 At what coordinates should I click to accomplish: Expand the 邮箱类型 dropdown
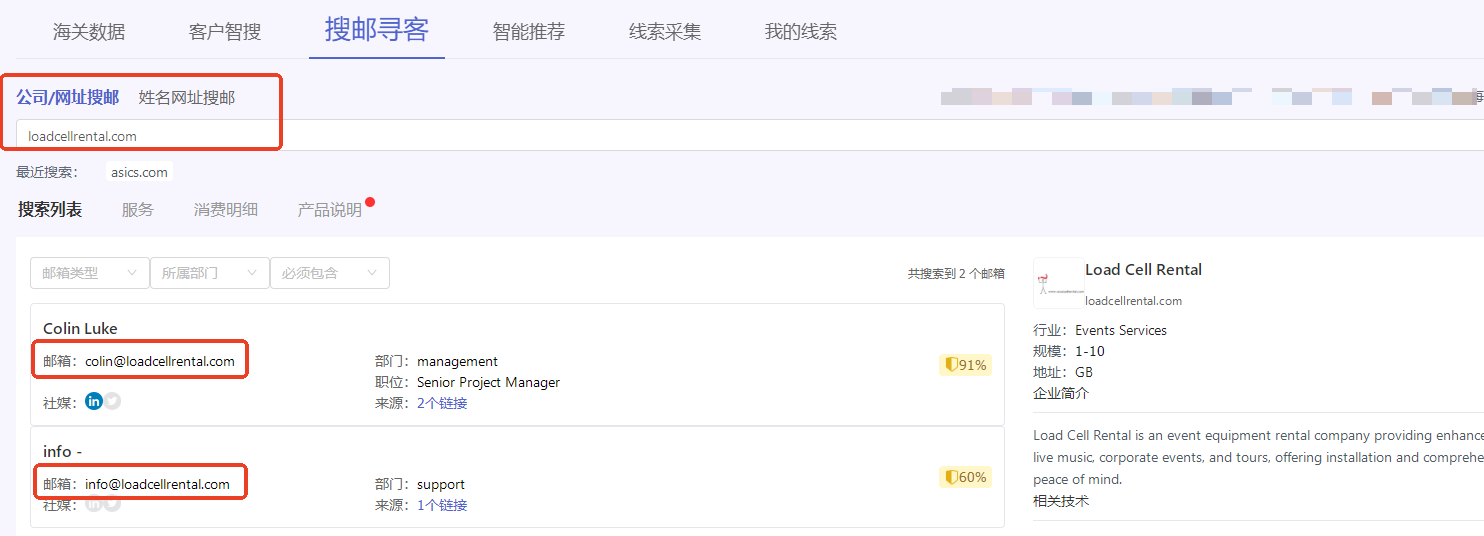90,273
